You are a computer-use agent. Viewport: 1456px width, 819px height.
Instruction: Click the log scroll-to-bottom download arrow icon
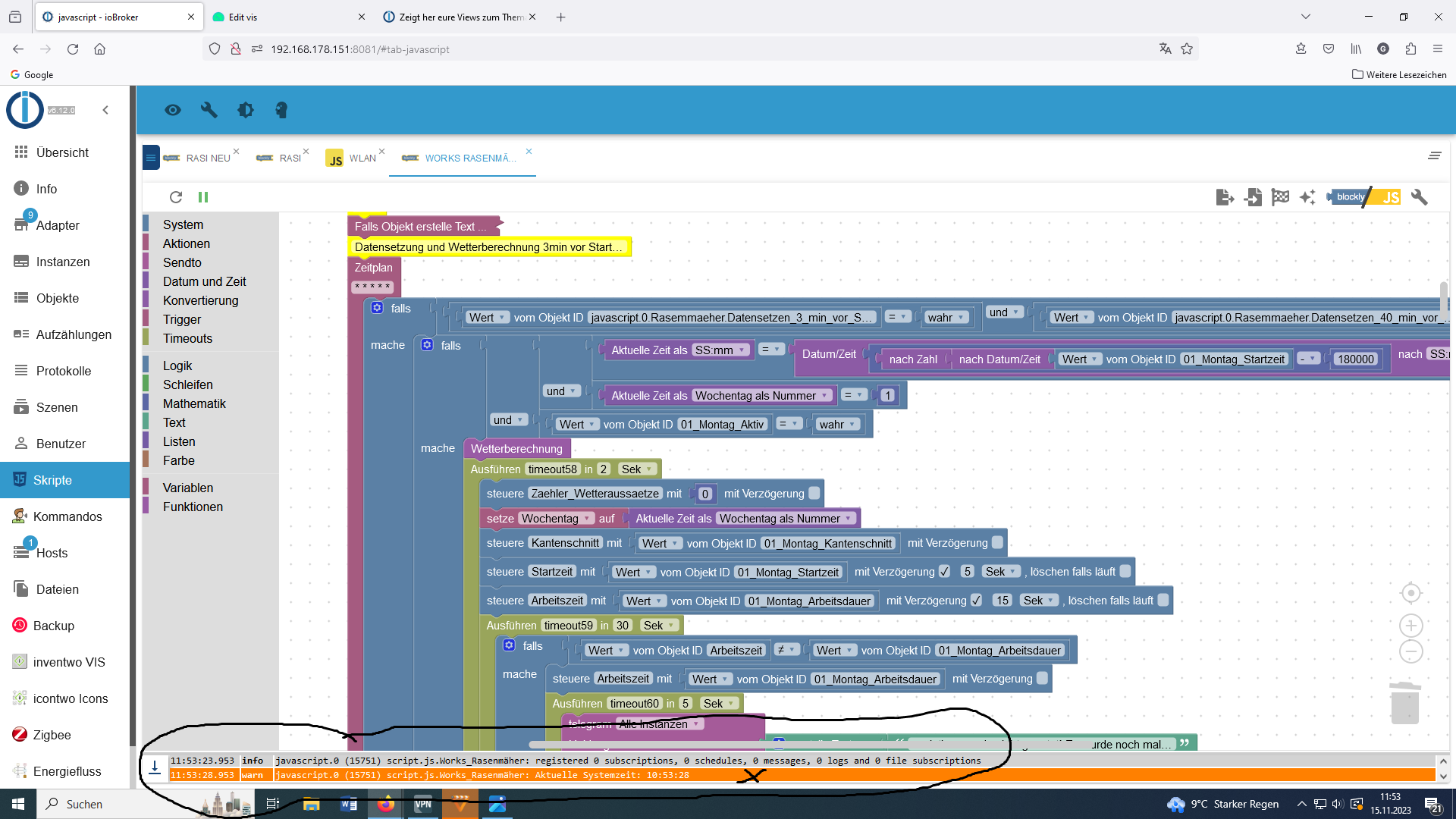(x=155, y=767)
